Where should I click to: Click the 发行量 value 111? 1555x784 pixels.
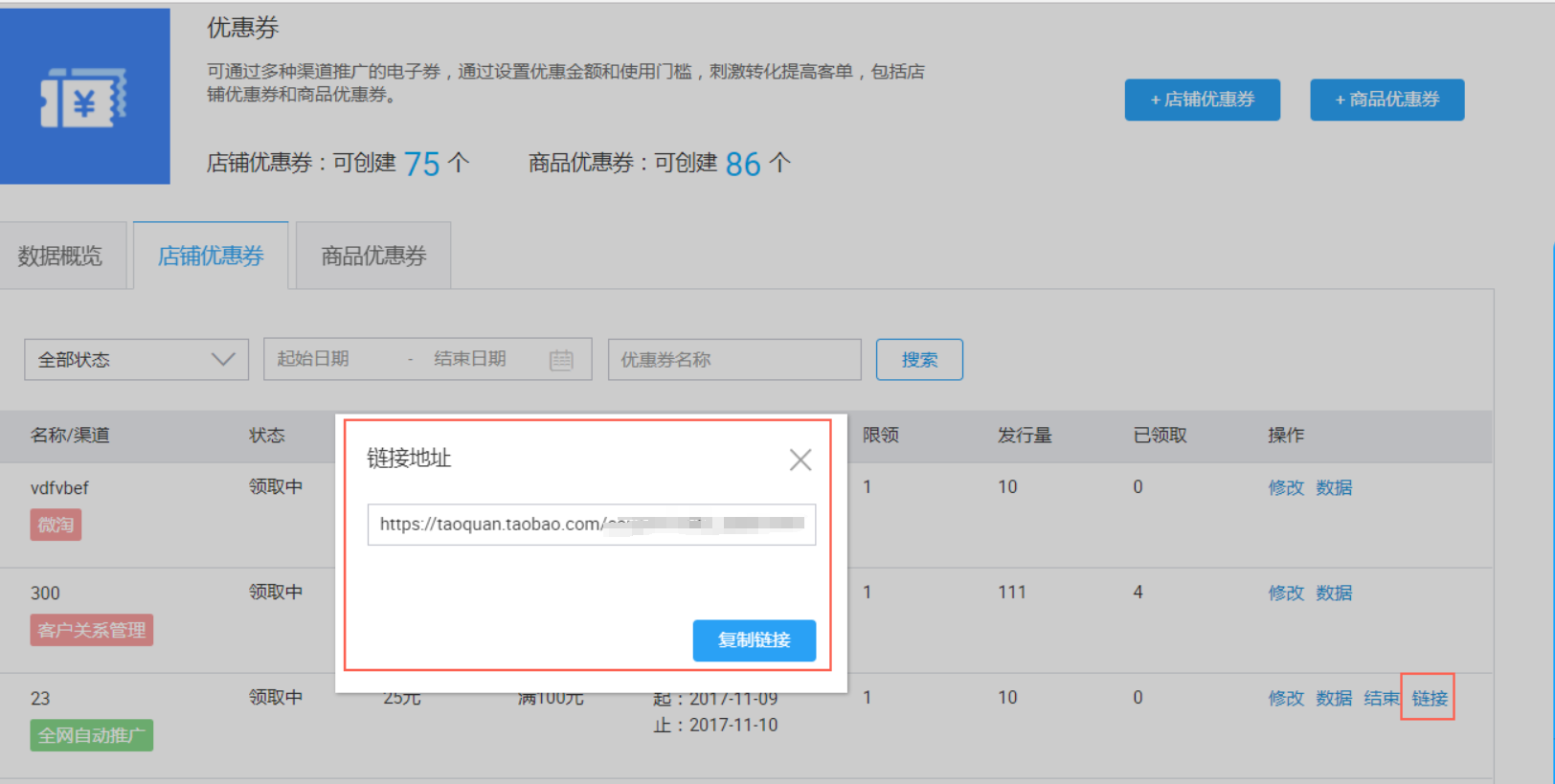click(x=1011, y=593)
